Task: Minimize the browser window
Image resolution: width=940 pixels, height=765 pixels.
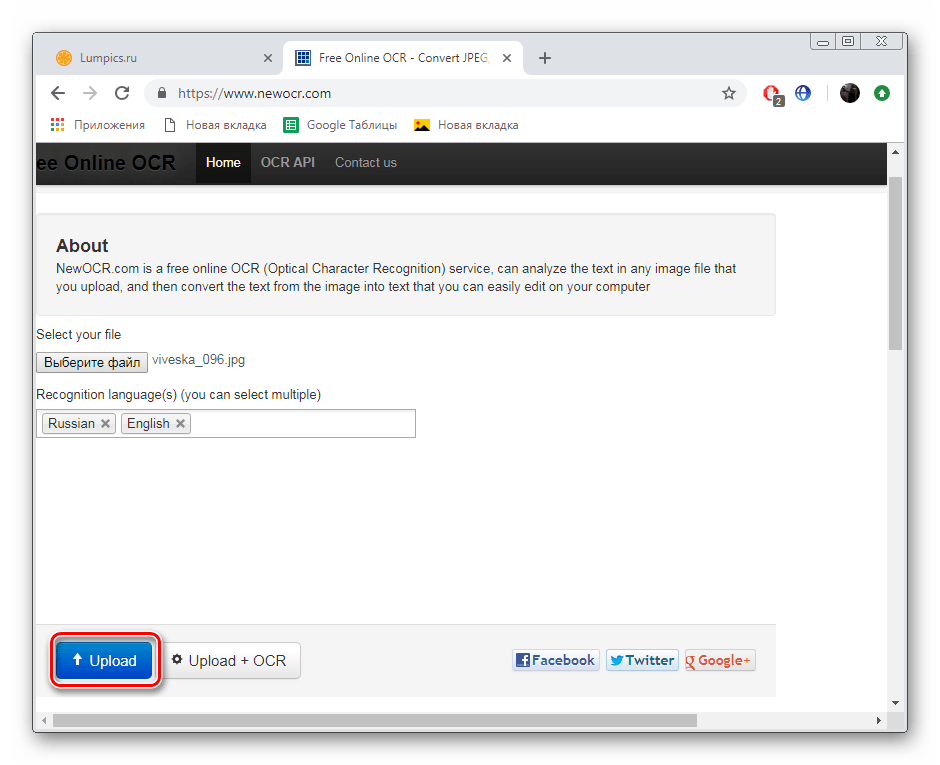Action: tap(823, 41)
